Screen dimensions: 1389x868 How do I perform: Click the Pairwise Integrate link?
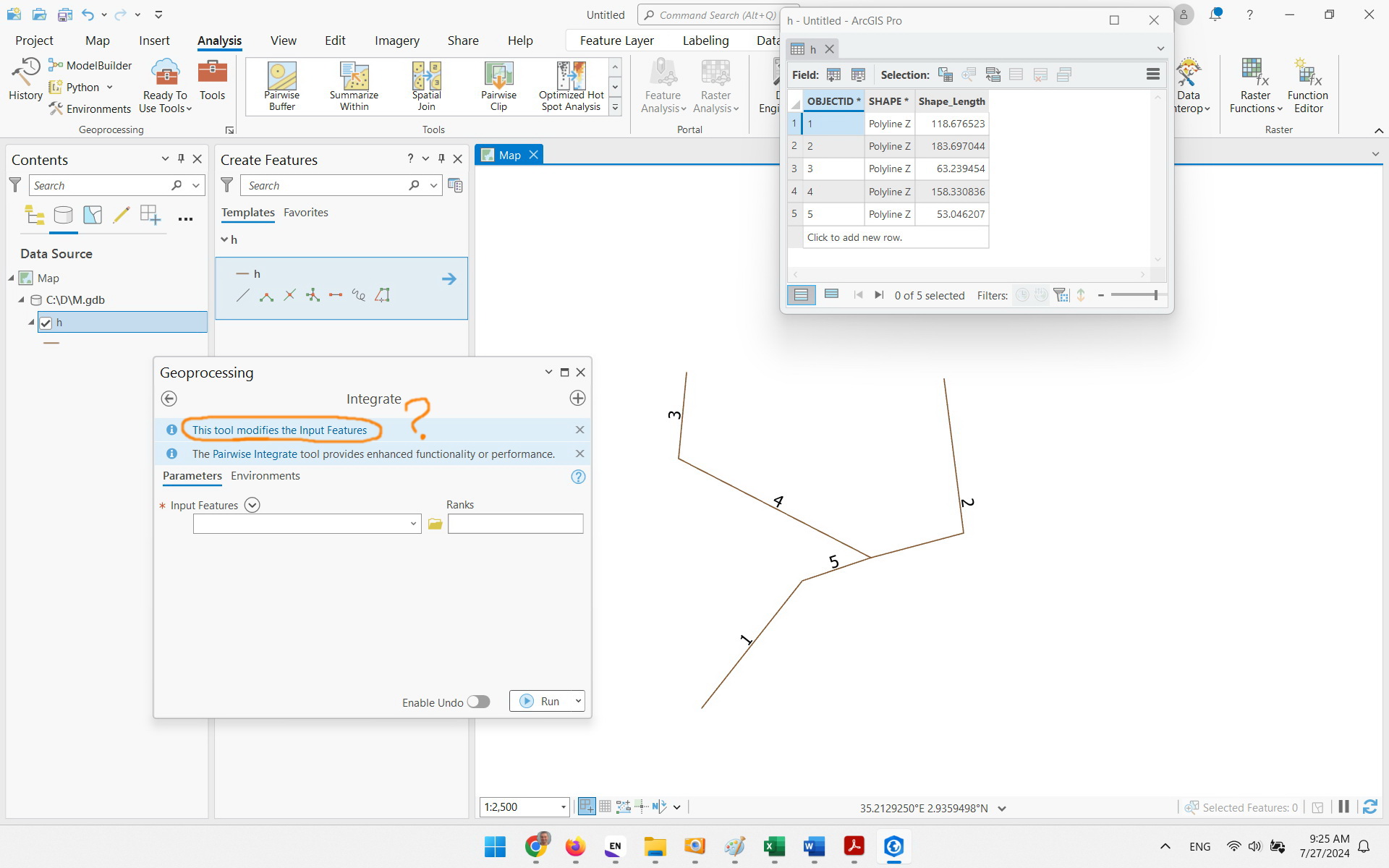point(255,454)
